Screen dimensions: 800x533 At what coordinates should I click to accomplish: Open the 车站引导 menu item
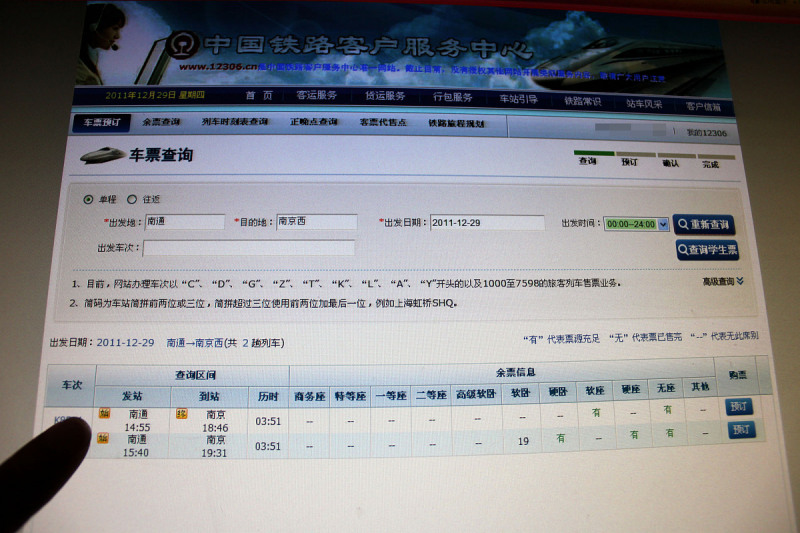(518, 99)
